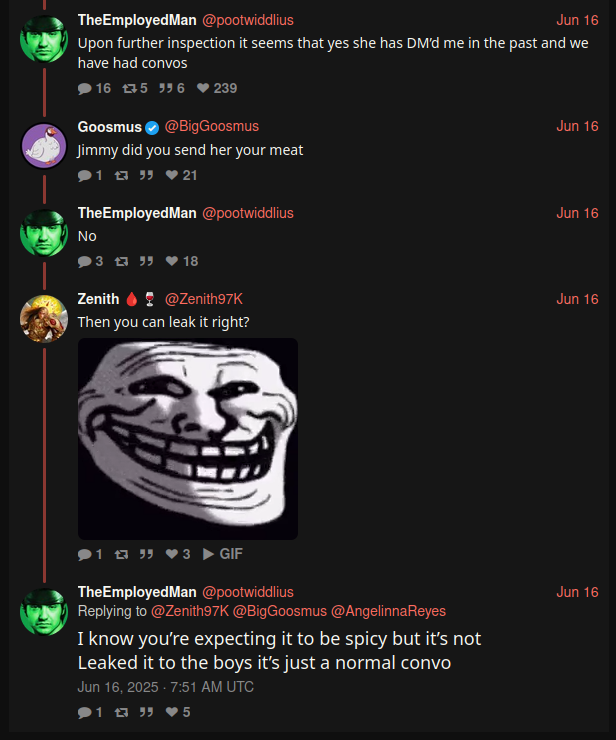616x740 pixels.
Task: Click the quote icon showing 6 quotes
Action: pos(166,88)
